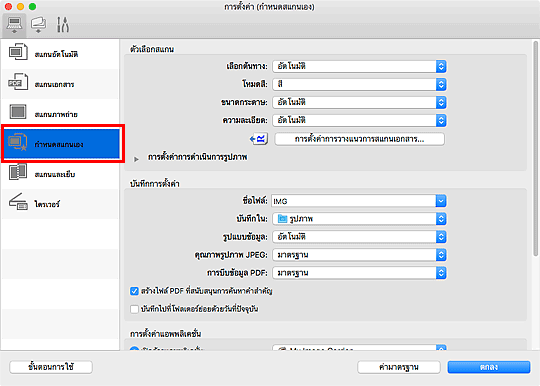Viewport: 540px width, 386px height.
Task: Open the การบีบข้อมูล PDF compression dropdown
Action: tap(359, 273)
